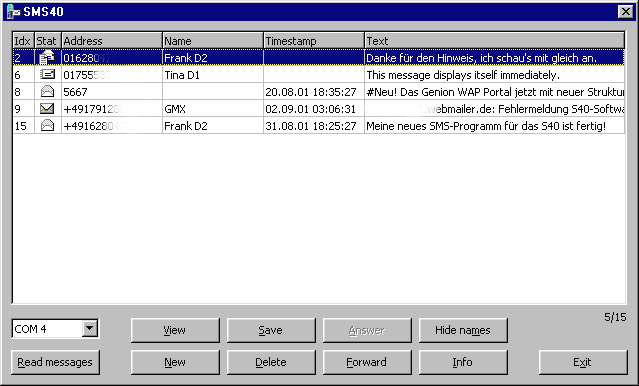
Task: Click the Forward button
Action: click(367, 362)
